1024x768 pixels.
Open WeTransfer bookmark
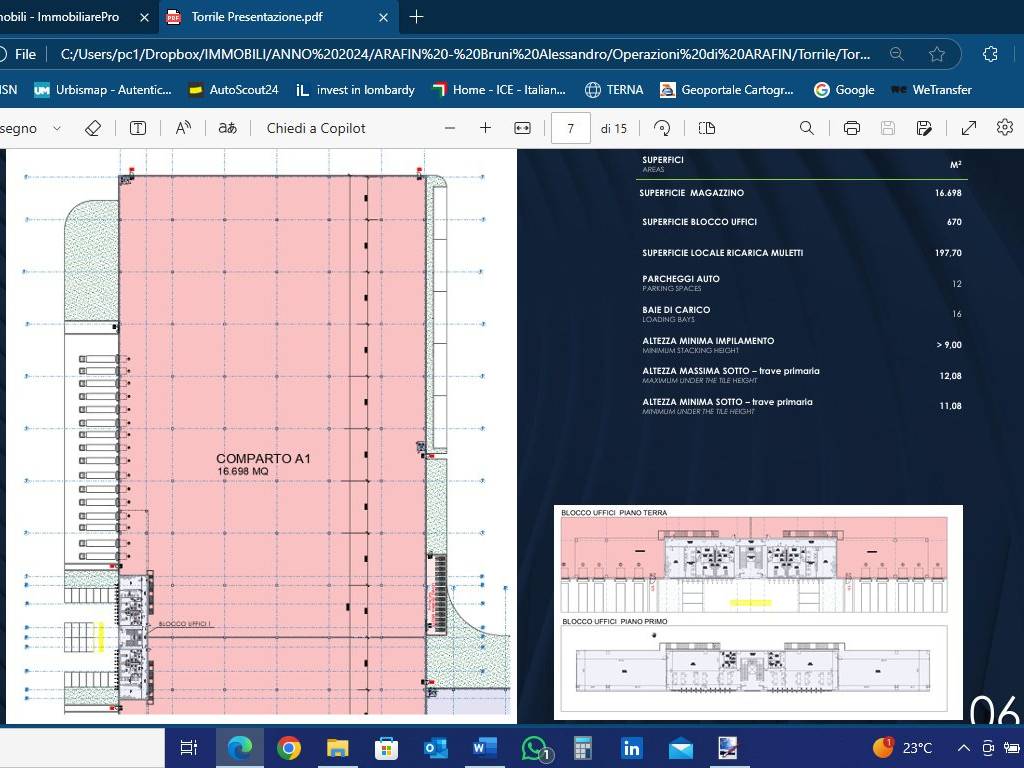[931, 90]
